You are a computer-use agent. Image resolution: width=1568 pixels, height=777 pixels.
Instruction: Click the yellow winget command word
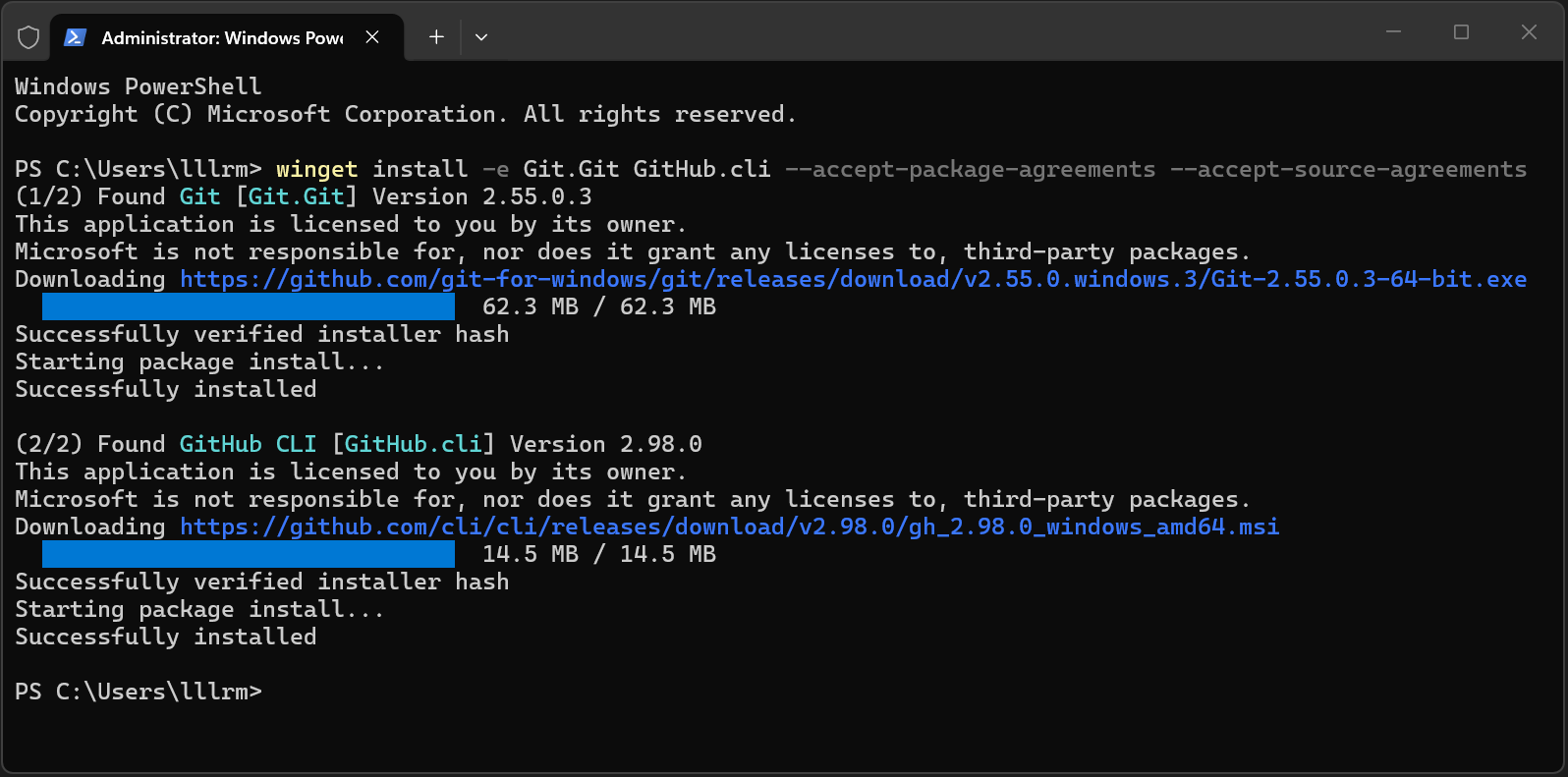point(316,169)
